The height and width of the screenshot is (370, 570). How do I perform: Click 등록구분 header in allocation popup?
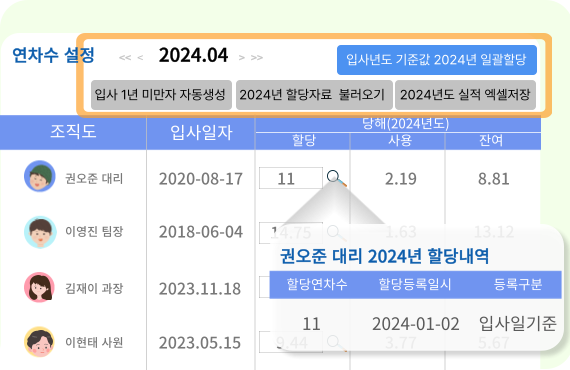[x=518, y=284]
